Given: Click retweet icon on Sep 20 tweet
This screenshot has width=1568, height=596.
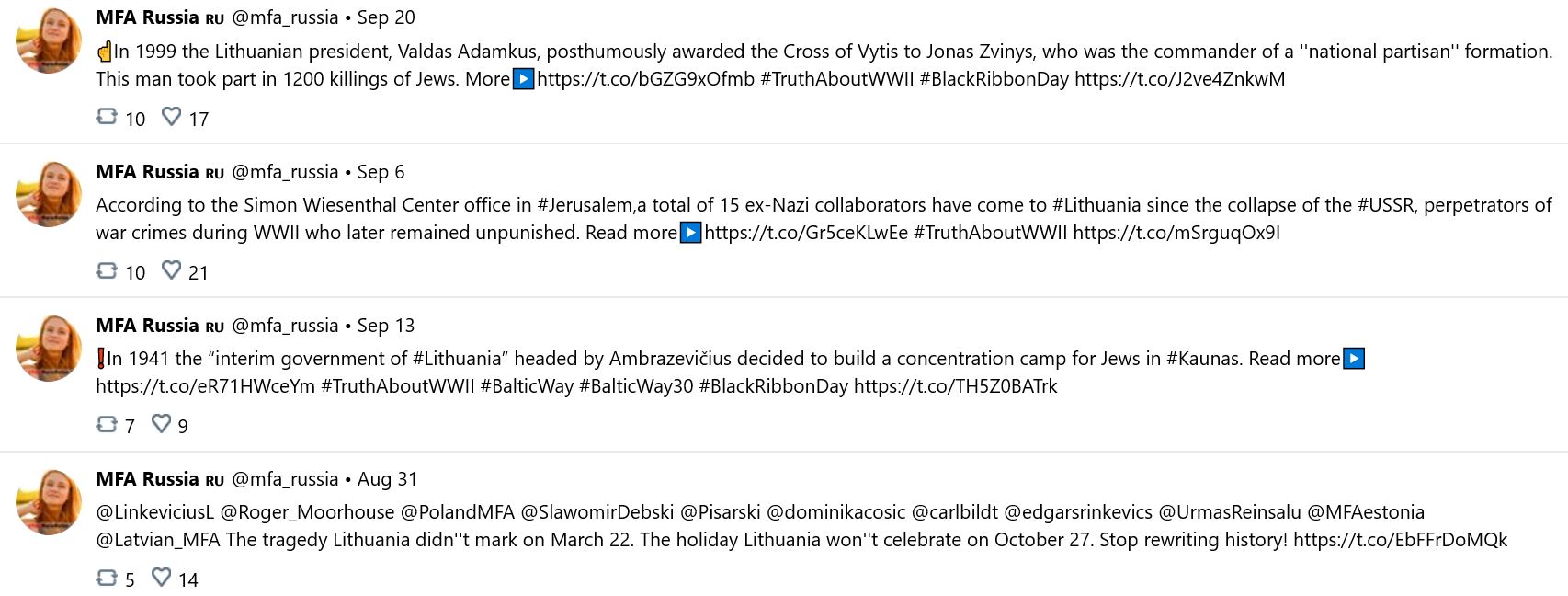Looking at the screenshot, I should [107, 117].
